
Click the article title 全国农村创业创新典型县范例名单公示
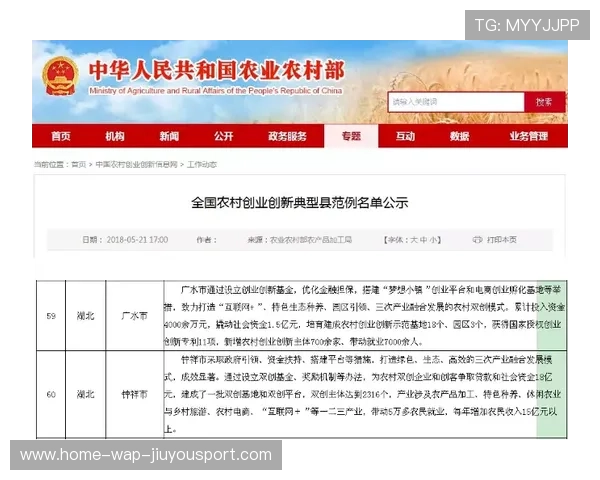coord(300,202)
